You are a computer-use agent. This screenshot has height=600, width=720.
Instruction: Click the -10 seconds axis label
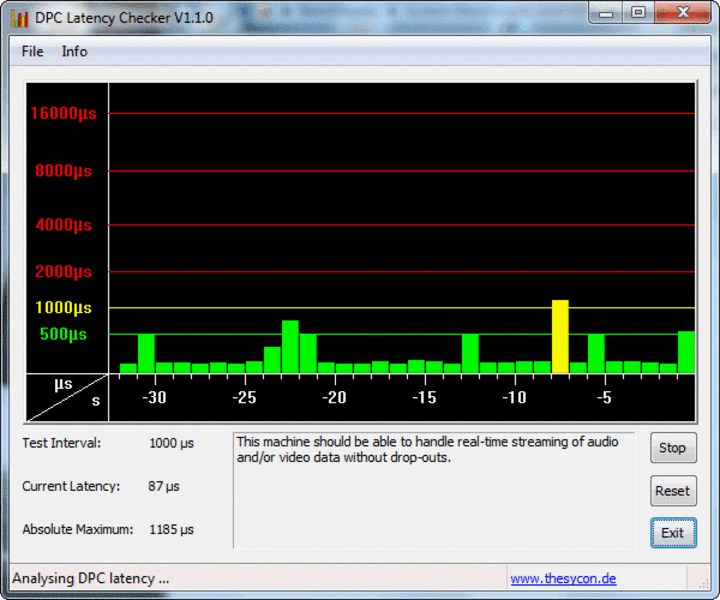pyautogui.click(x=514, y=398)
